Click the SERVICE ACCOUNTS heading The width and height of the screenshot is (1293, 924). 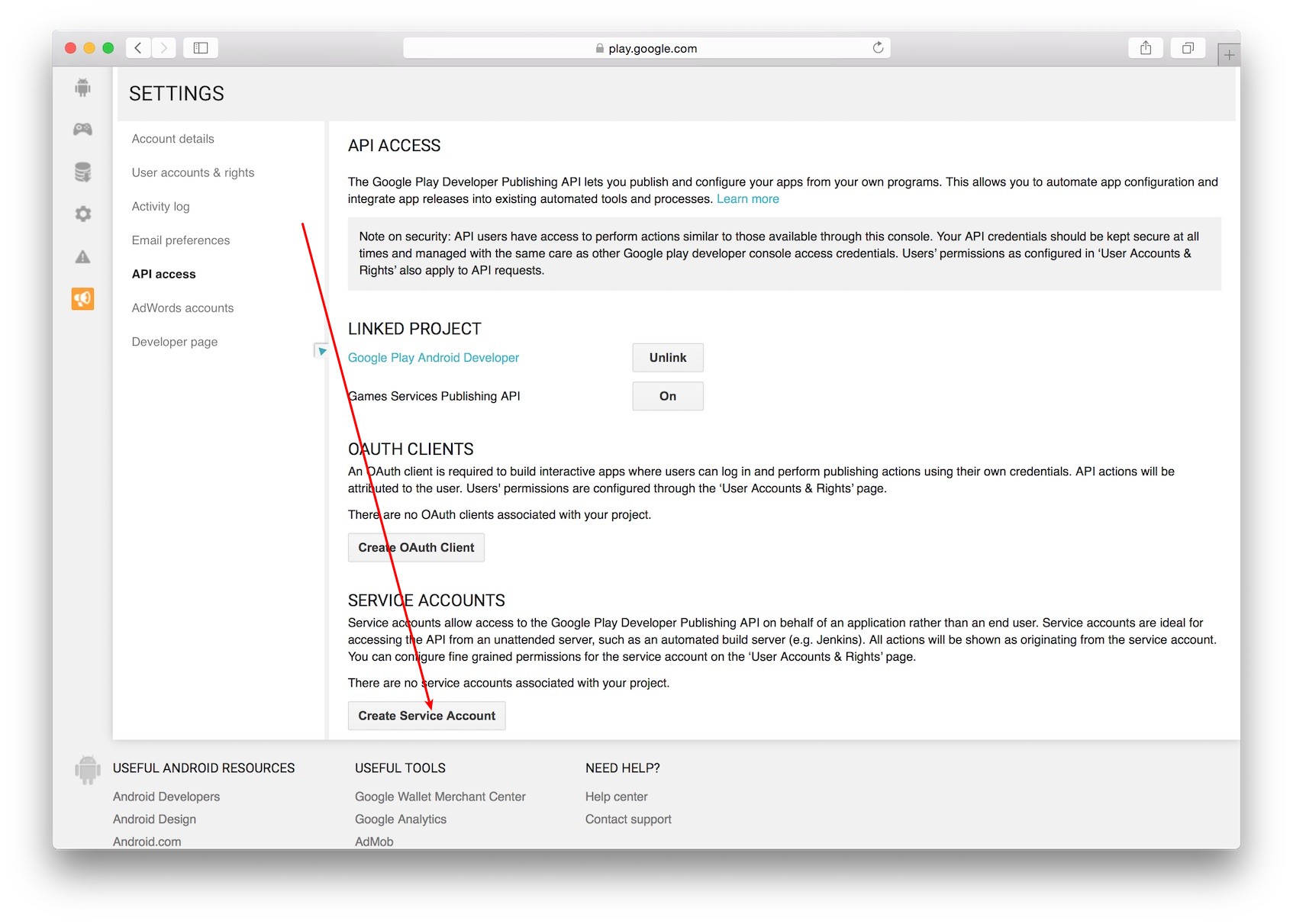point(427,600)
